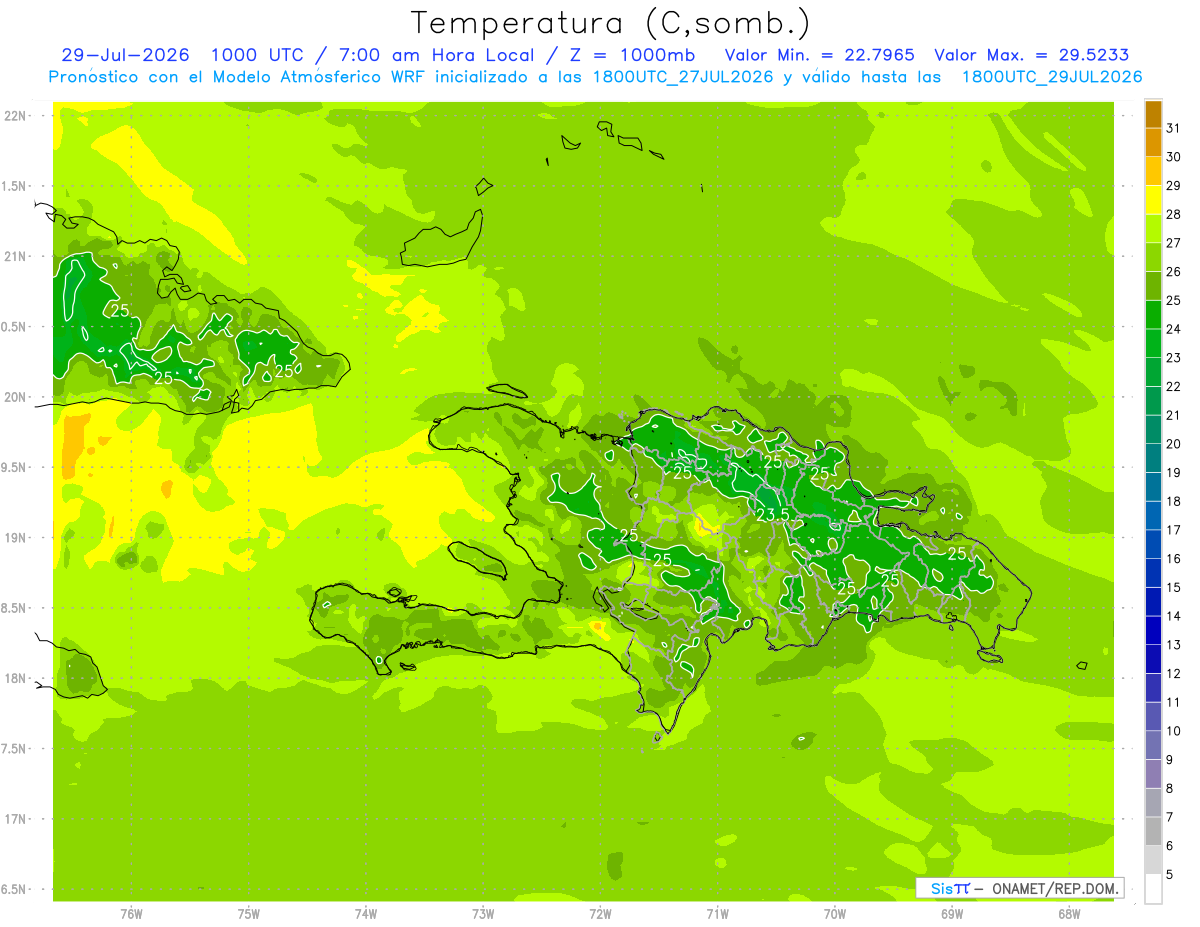Click the "20N" latitude label
This screenshot has width=1200, height=927.
point(17,397)
